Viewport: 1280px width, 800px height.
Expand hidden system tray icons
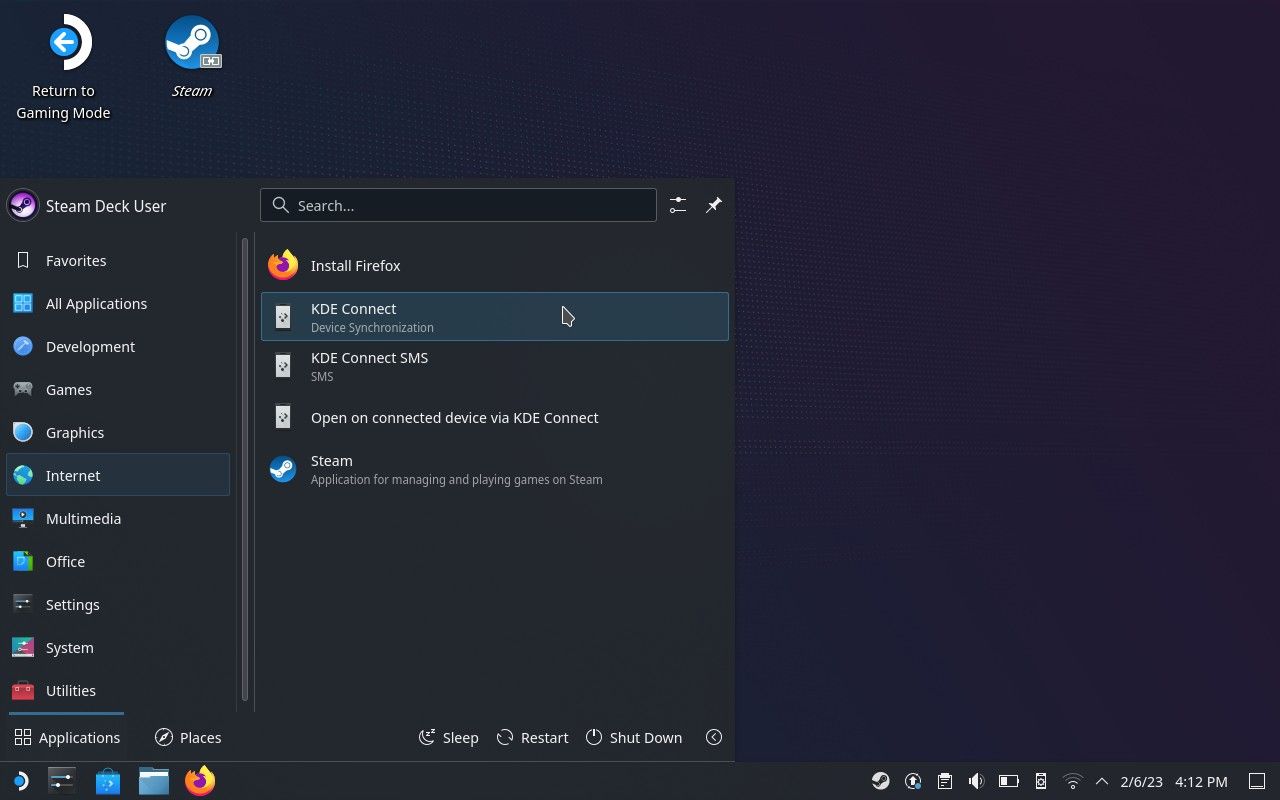pyautogui.click(x=1102, y=781)
